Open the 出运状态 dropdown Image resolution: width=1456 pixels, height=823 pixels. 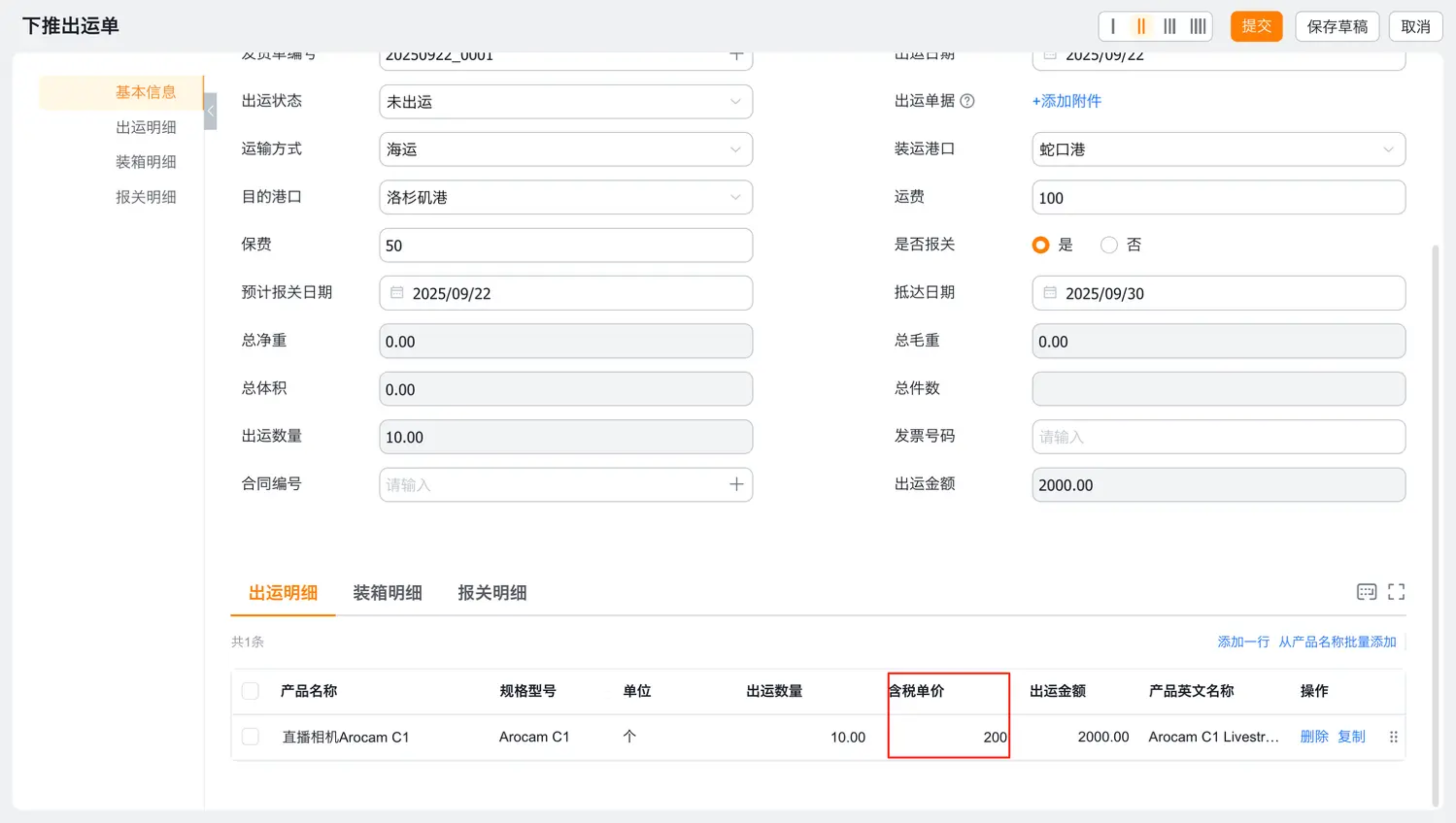click(x=565, y=102)
